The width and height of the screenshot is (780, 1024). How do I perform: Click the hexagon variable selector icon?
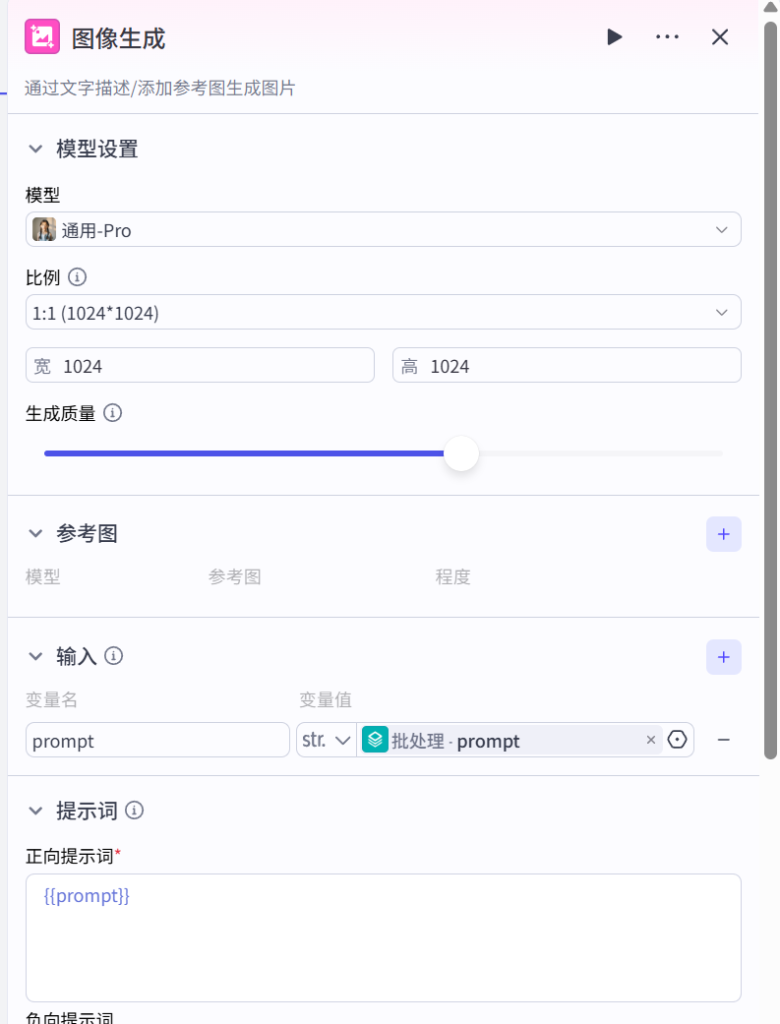678,740
